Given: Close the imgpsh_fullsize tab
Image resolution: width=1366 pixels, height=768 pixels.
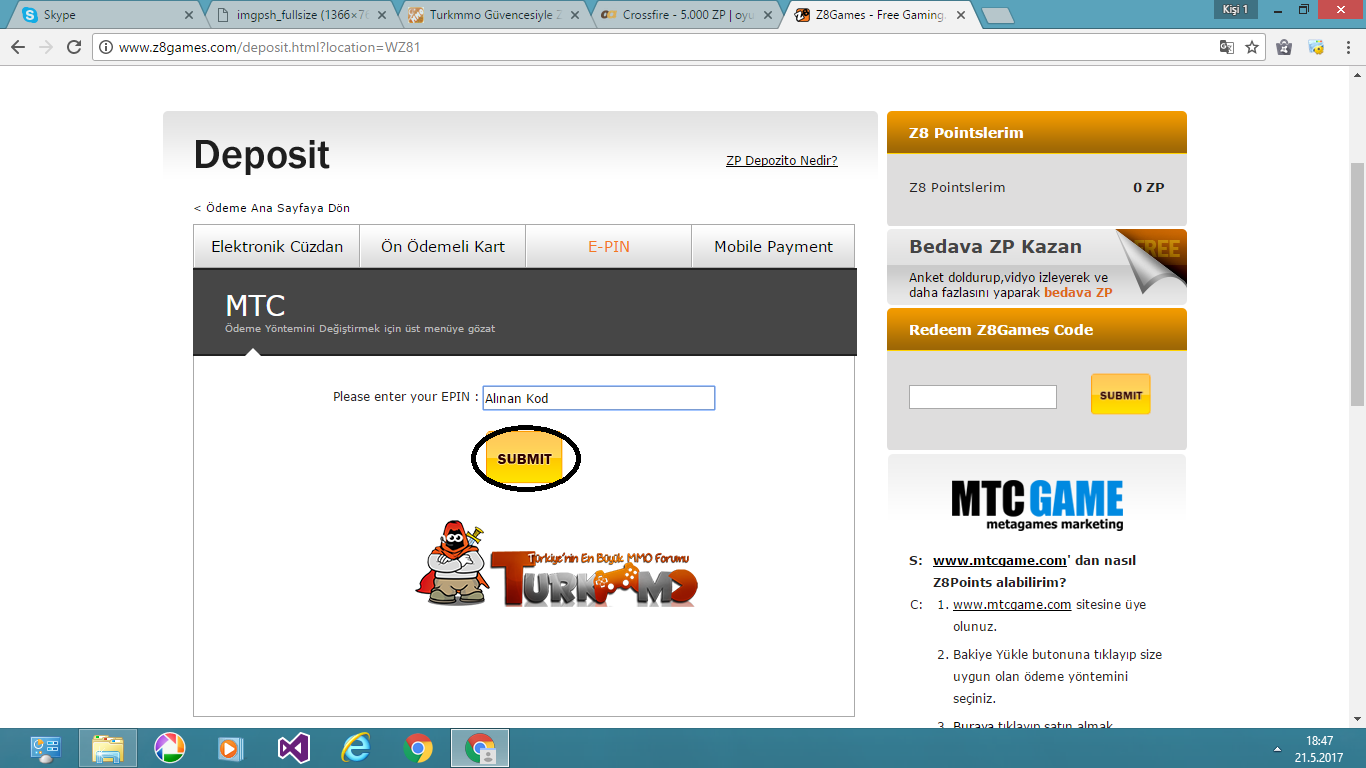Looking at the screenshot, I should pyautogui.click(x=382, y=15).
